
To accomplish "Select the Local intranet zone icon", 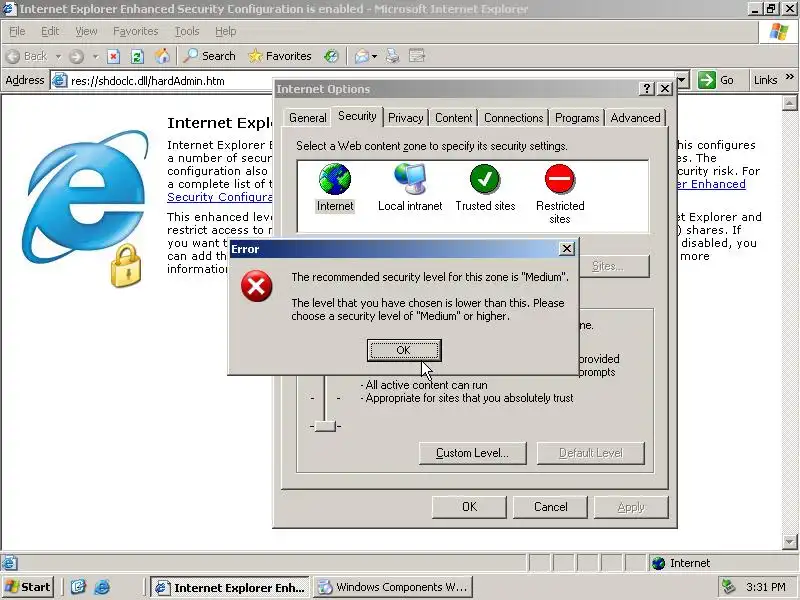I will pos(410,187).
